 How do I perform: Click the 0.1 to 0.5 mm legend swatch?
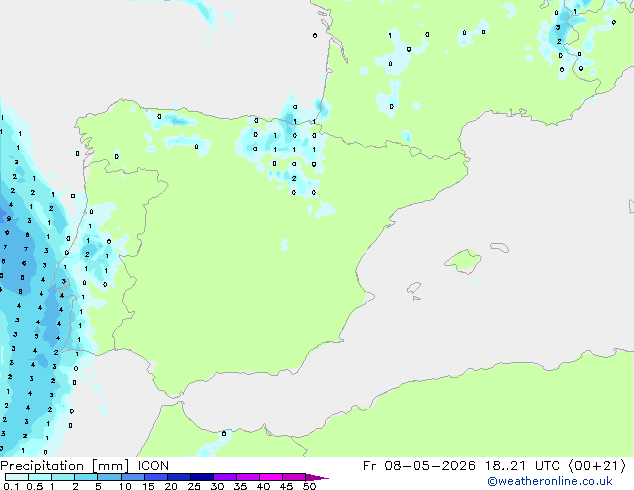pyautogui.click(x=17, y=477)
